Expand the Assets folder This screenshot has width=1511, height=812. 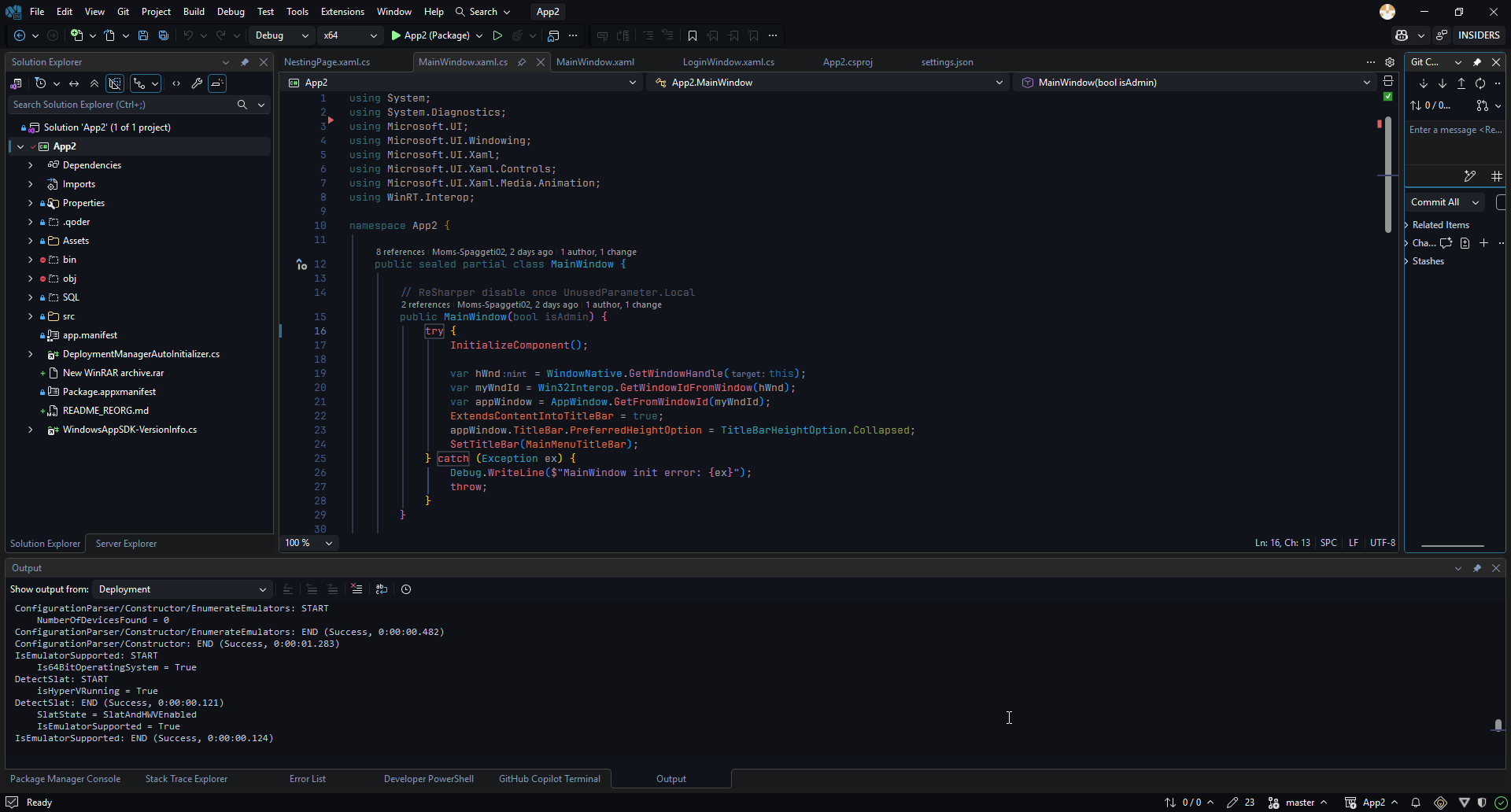click(x=31, y=241)
